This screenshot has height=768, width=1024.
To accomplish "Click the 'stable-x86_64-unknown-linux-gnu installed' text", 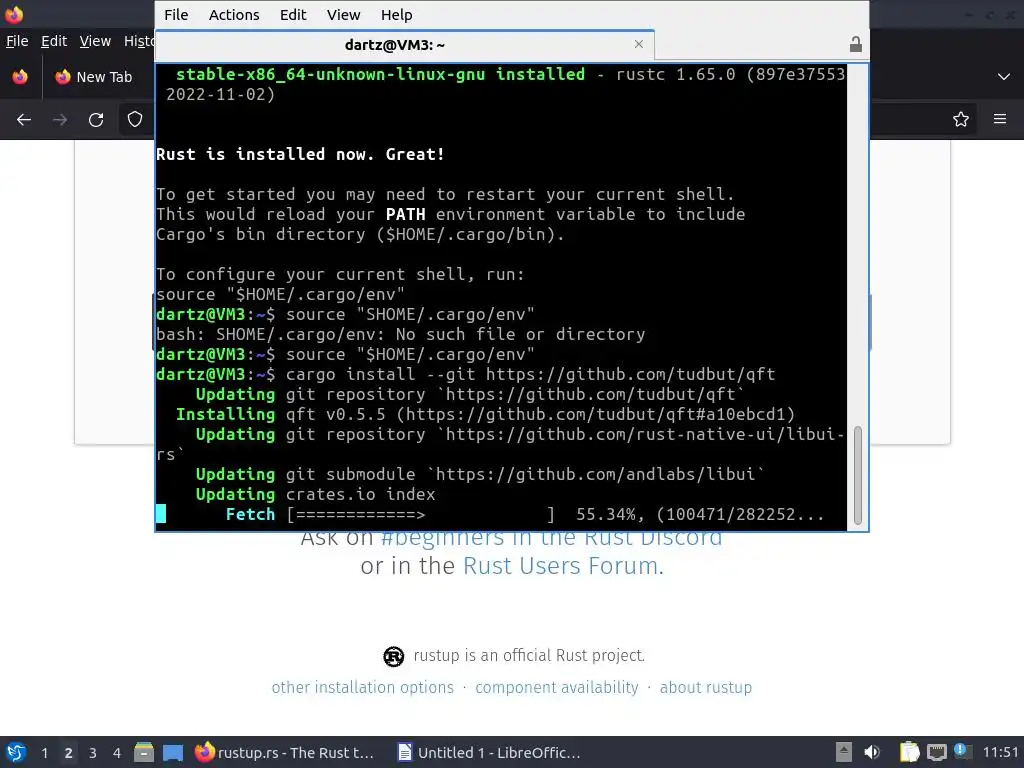I will 380,74.
